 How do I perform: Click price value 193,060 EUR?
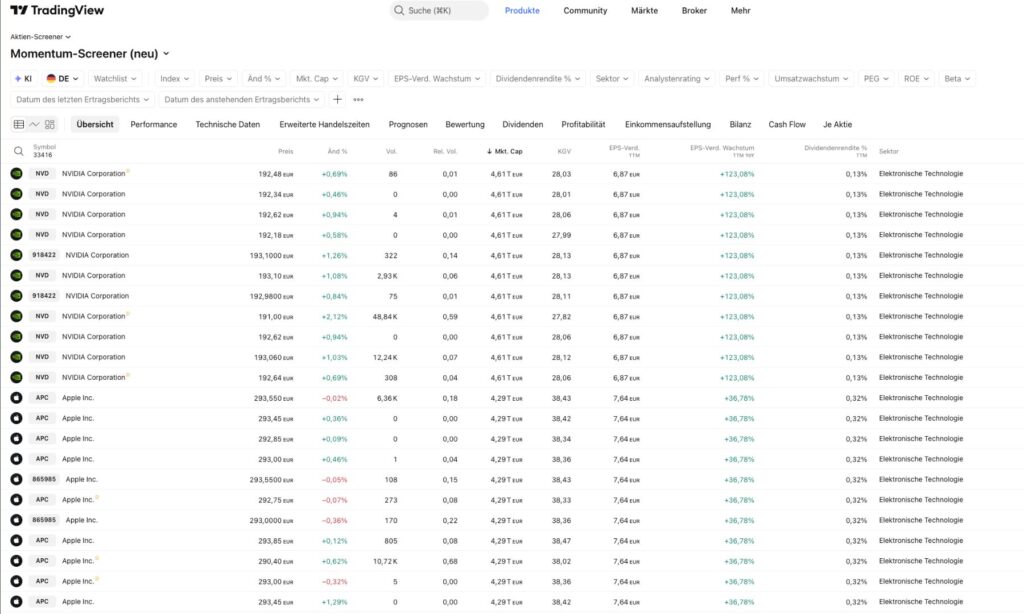(x=274, y=357)
